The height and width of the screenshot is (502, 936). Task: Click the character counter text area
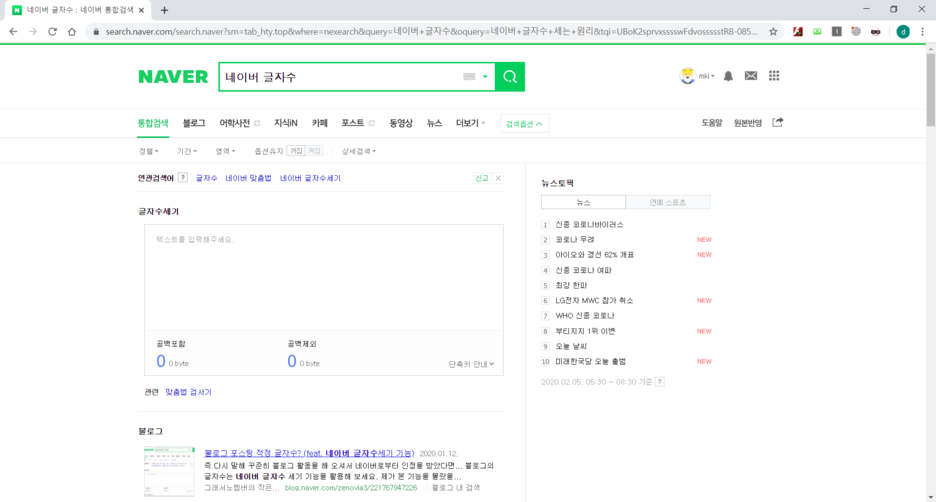(324, 278)
